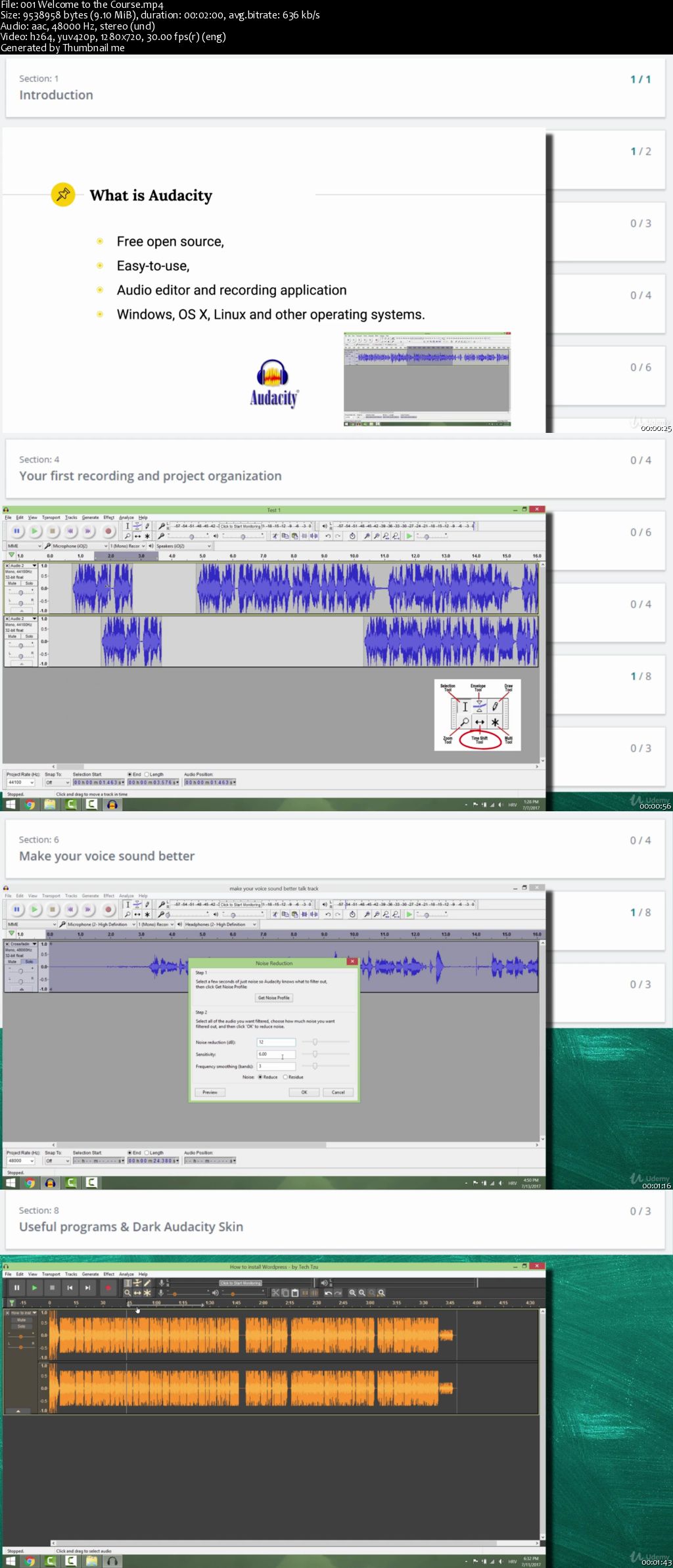Click Record button in noise reduction window
Screen dimensions: 673x1568
(x=108, y=909)
